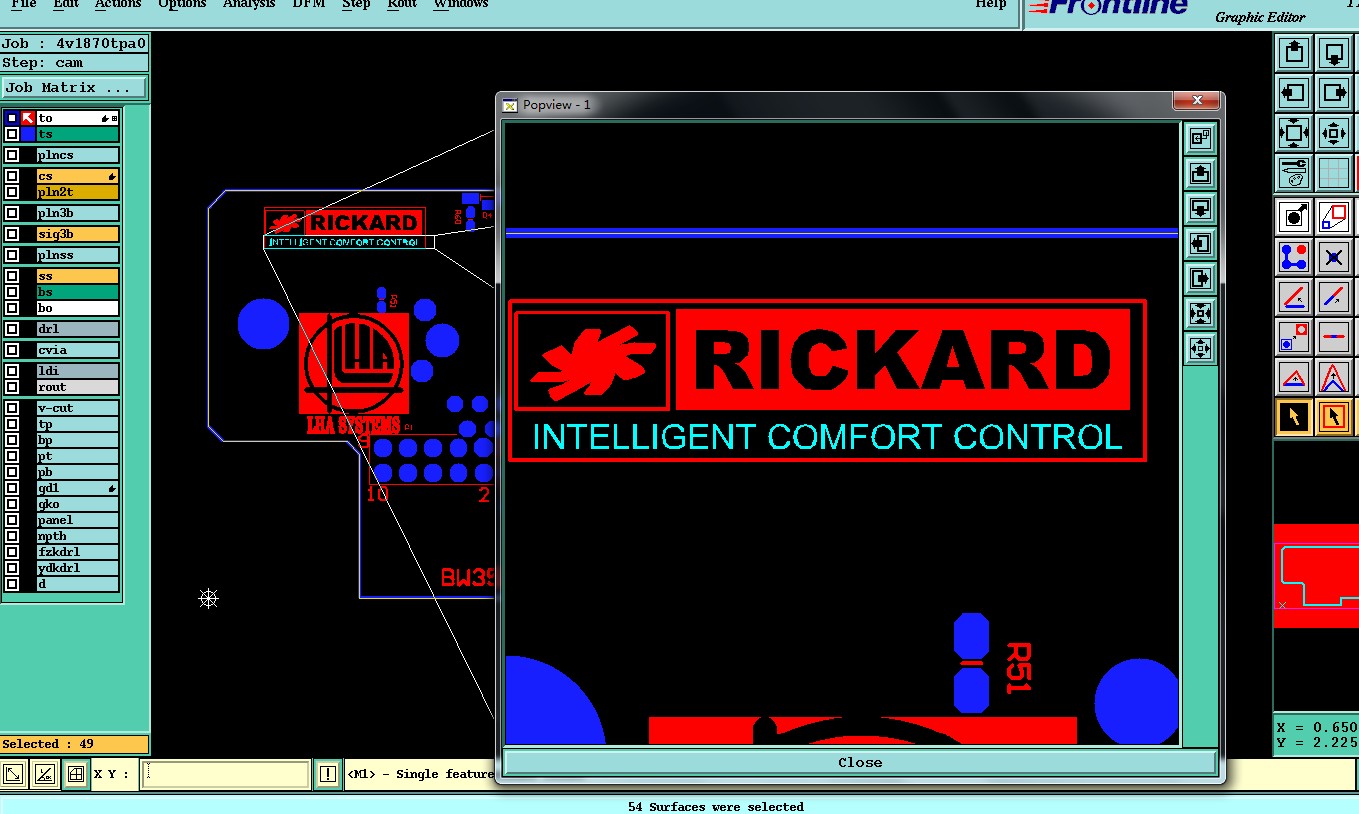Screen dimensions: 1359x814
Task: Click the exclamation mark icon by XY field
Action: pos(328,774)
